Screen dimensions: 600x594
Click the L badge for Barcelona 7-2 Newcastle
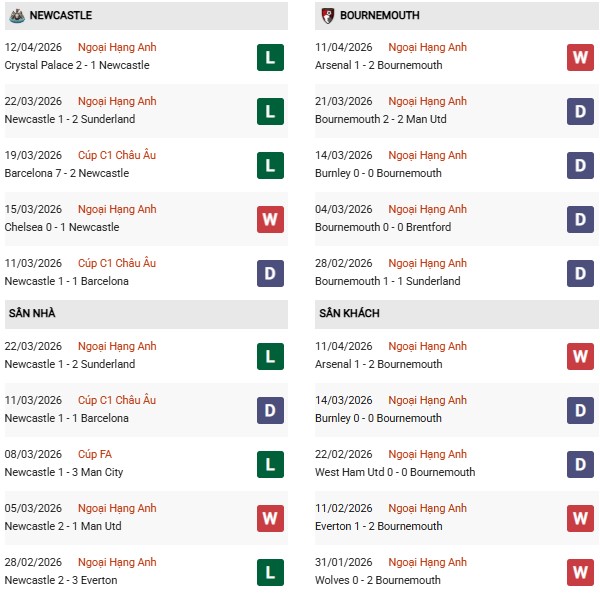click(269, 165)
